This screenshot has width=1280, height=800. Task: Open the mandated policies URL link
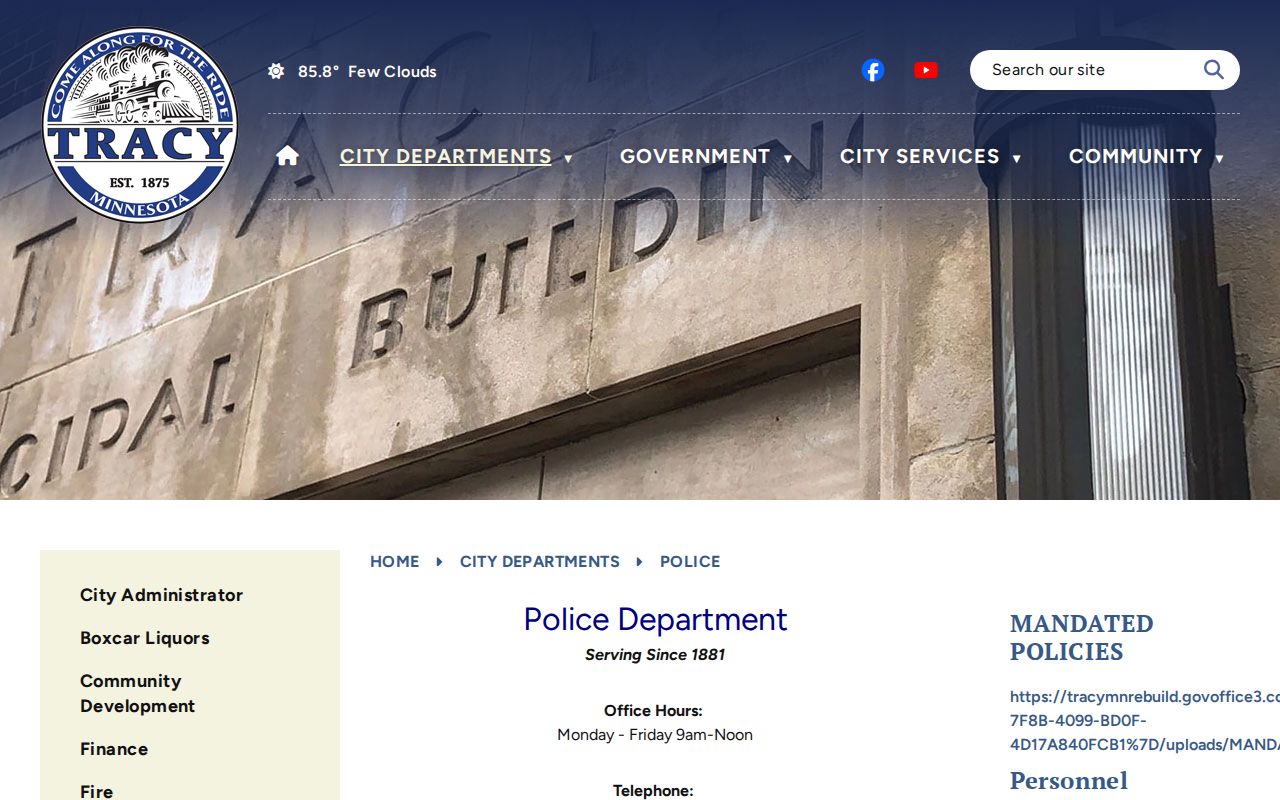[x=1145, y=721]
